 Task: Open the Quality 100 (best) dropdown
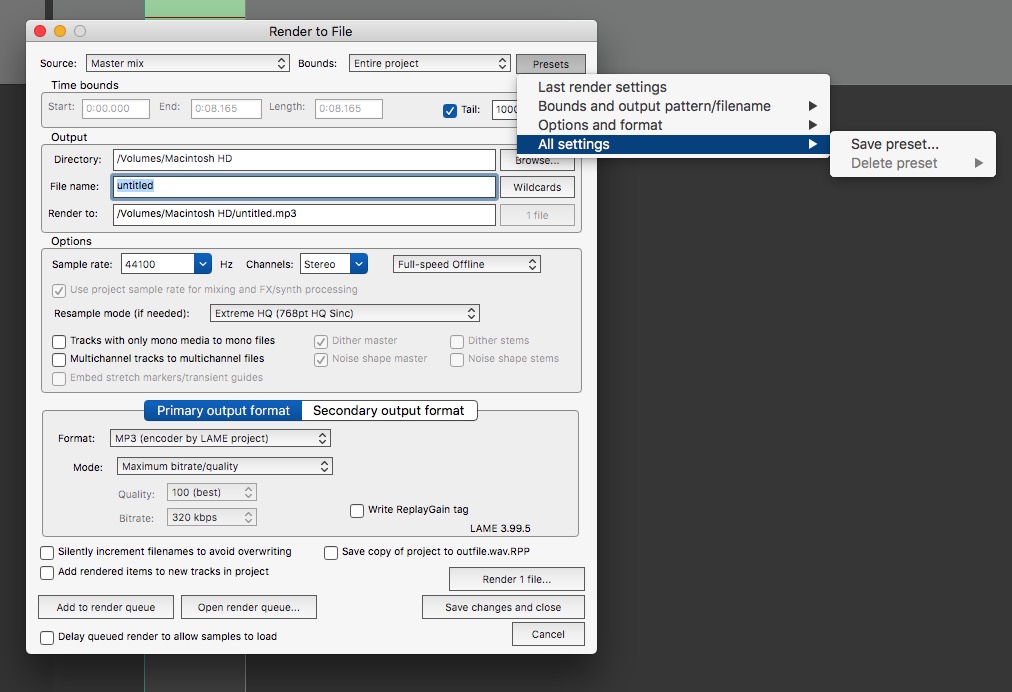pyautogui.click(x=212, y=493)
